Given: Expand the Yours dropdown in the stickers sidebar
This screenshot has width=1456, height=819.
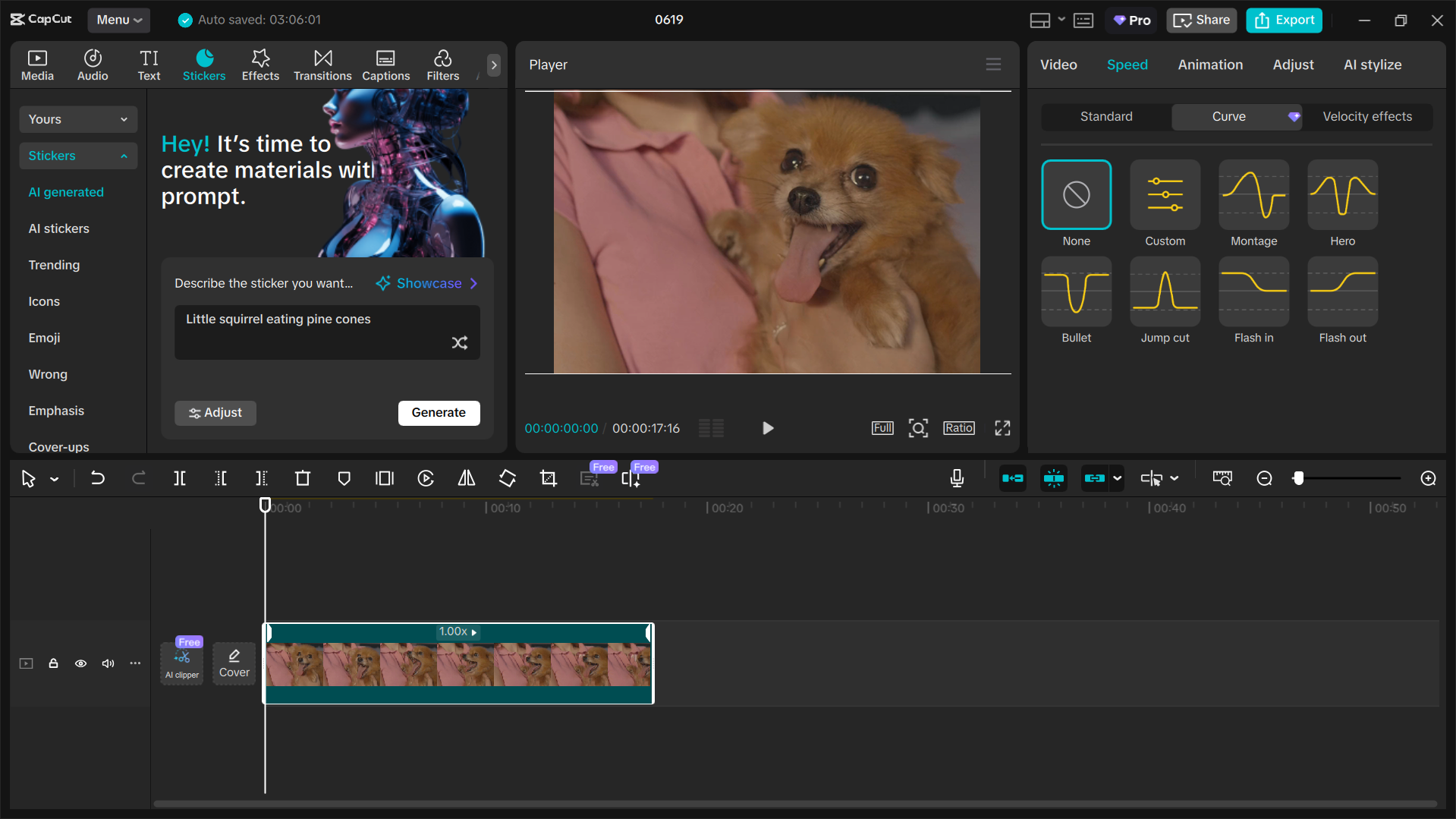Looking at the screenshot, I should point(77,118).
